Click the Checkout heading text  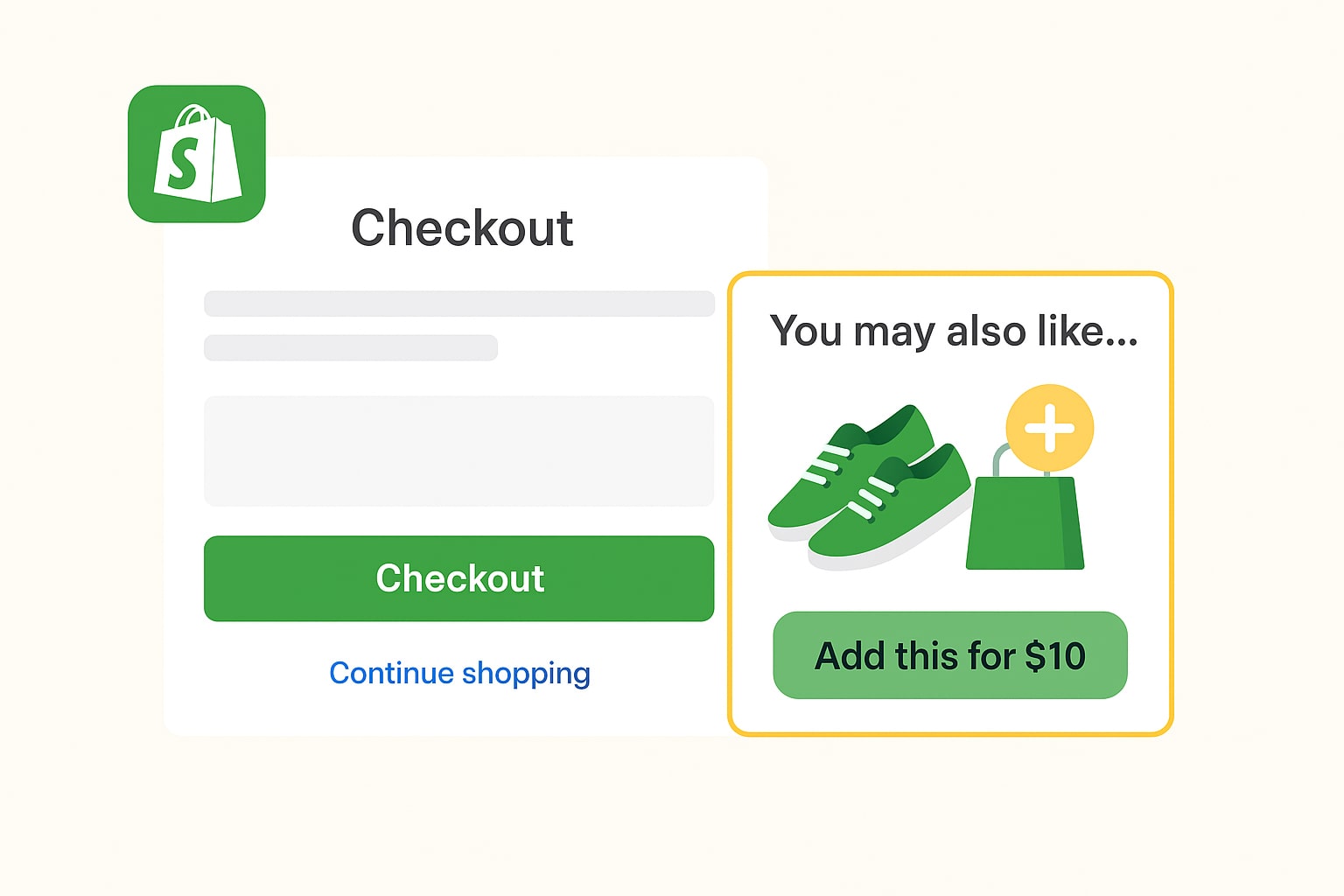pyautogui.click(x=462, y=228)
